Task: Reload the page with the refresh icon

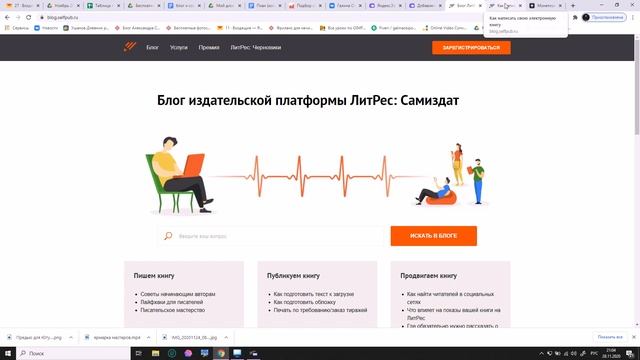Action: coord(29,18)
